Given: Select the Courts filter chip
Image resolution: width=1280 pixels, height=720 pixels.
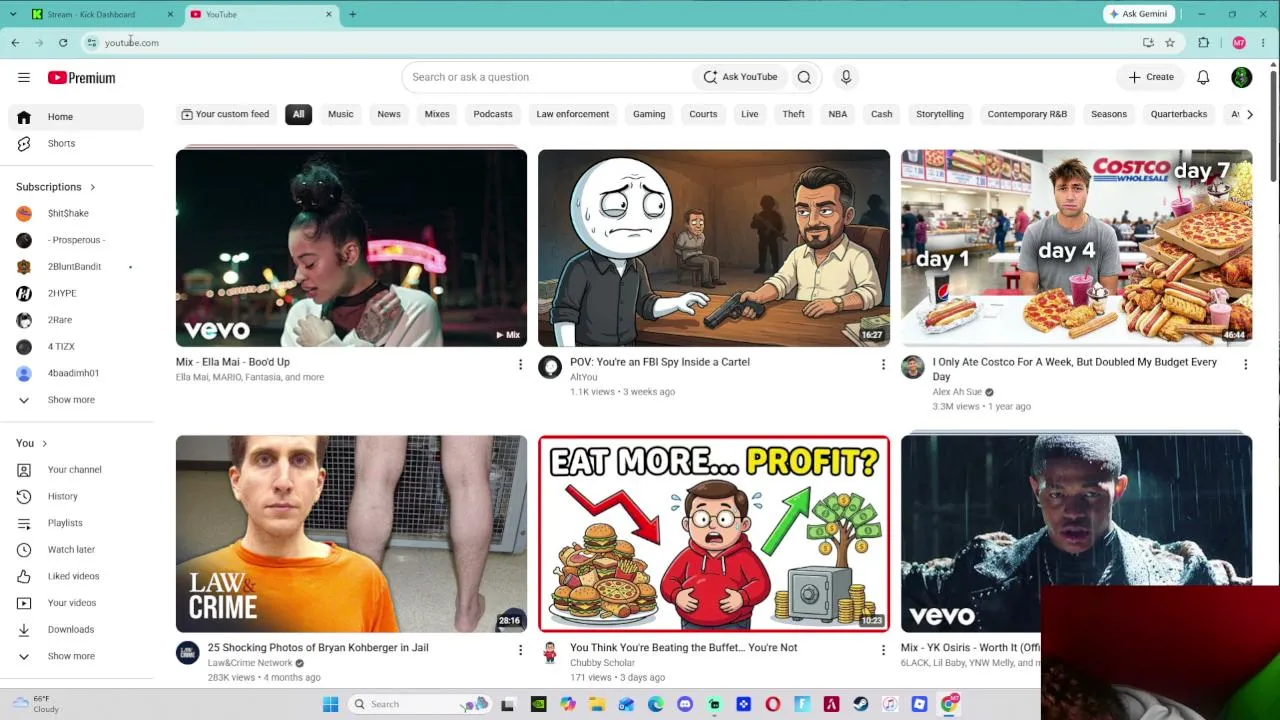Looking at the screenshot, I should point(703,114).
